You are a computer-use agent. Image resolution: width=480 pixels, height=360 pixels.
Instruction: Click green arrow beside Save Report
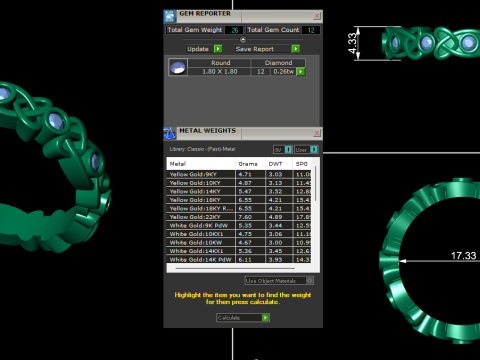(295, 49)
